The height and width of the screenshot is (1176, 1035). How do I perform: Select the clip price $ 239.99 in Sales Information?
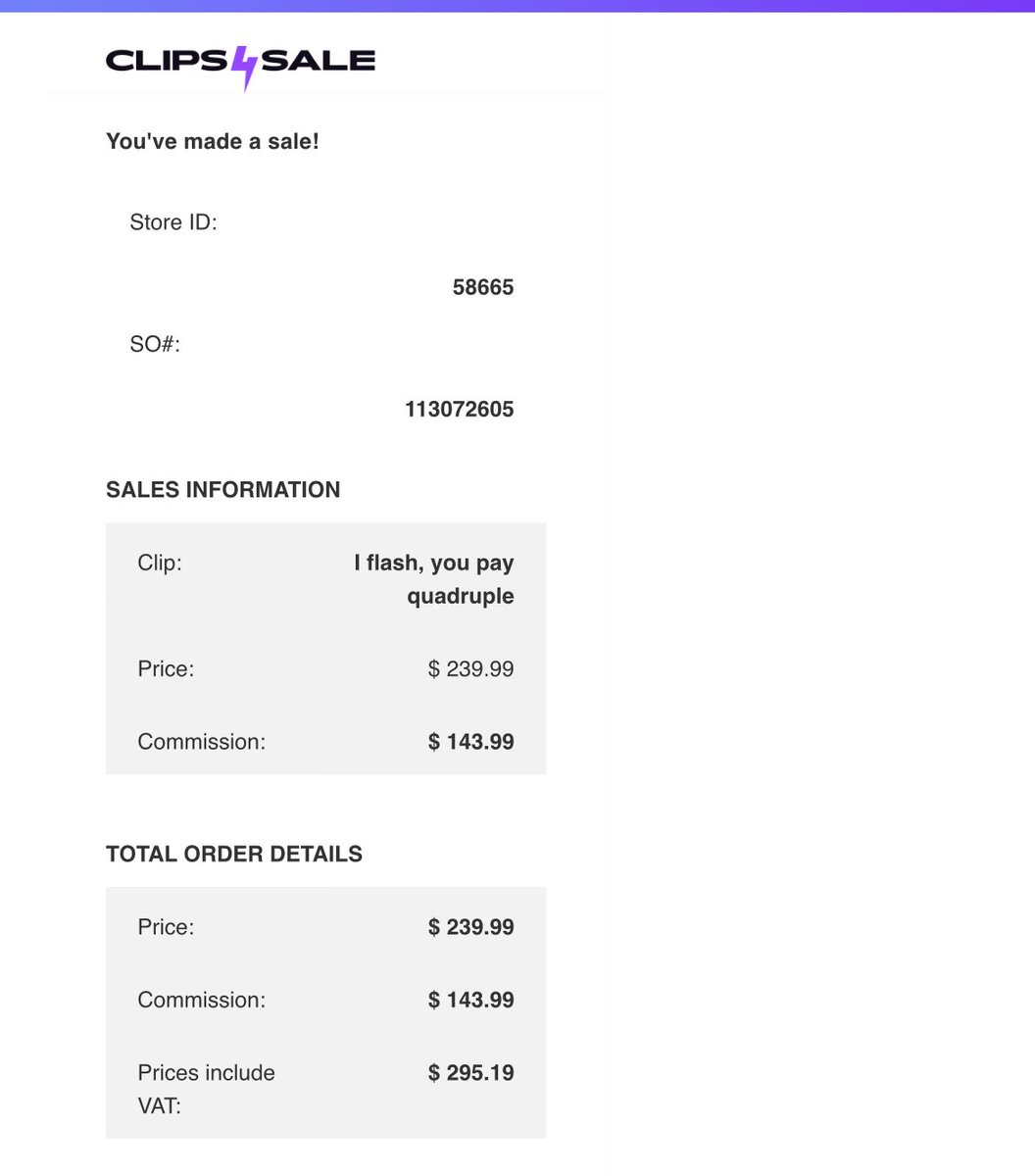pos(471,669)
